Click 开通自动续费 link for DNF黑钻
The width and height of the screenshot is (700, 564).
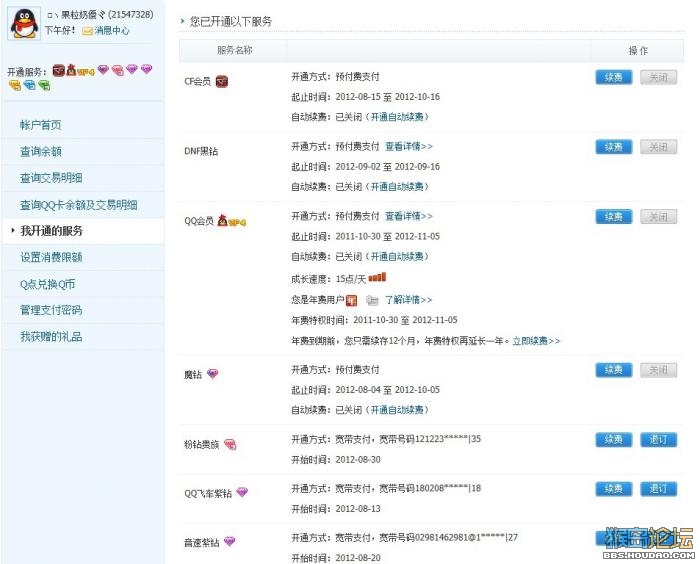pyautogui.click(x=397, y=187)
